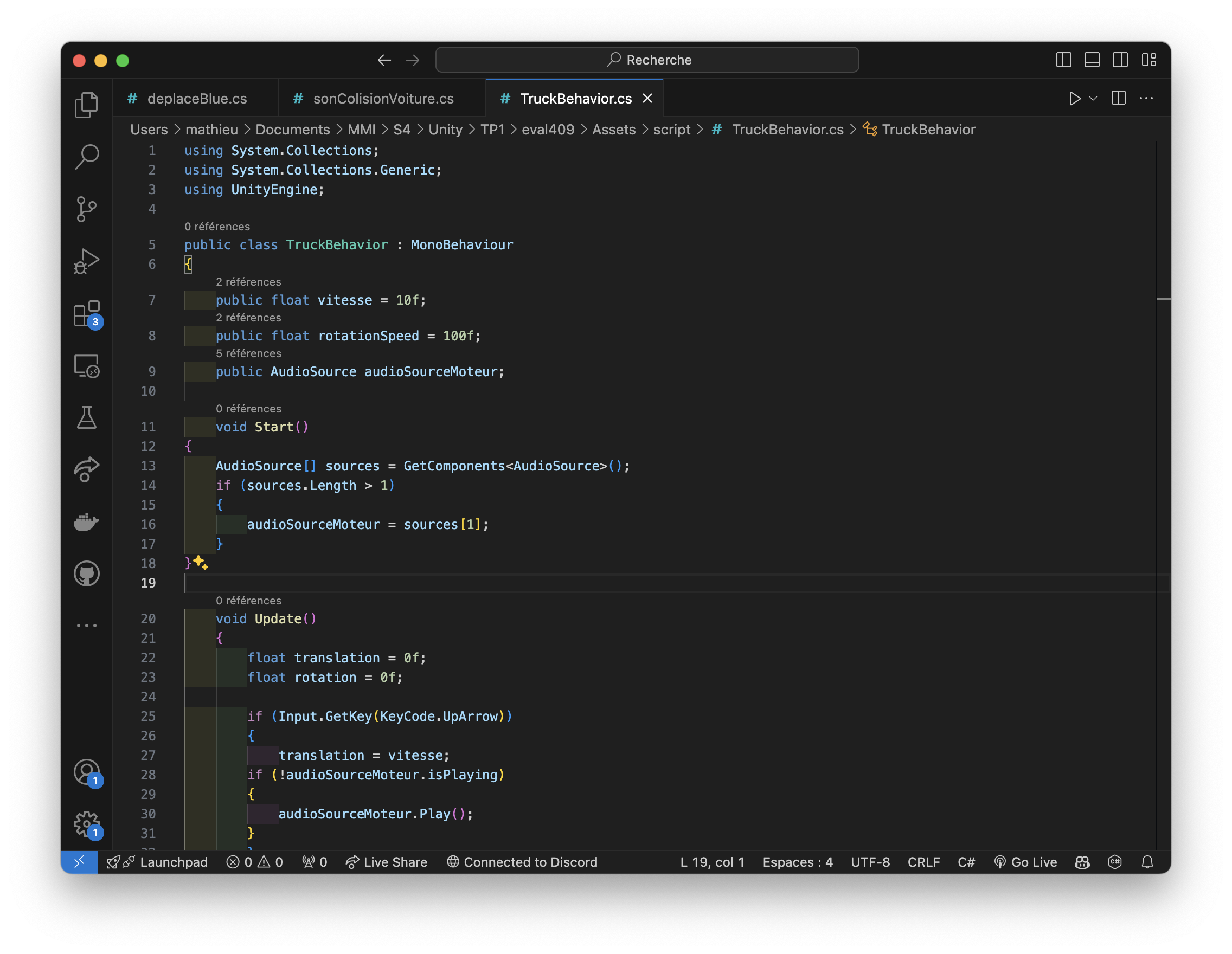Click the ports forwarded 0 indicator
This screenshot has width=1232, height=954.
pos(315,862)
